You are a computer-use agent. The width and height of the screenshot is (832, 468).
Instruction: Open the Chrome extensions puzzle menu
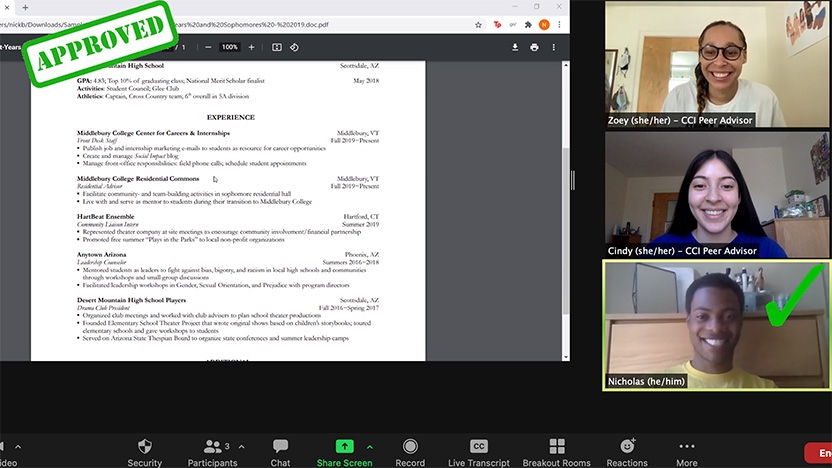528,24
